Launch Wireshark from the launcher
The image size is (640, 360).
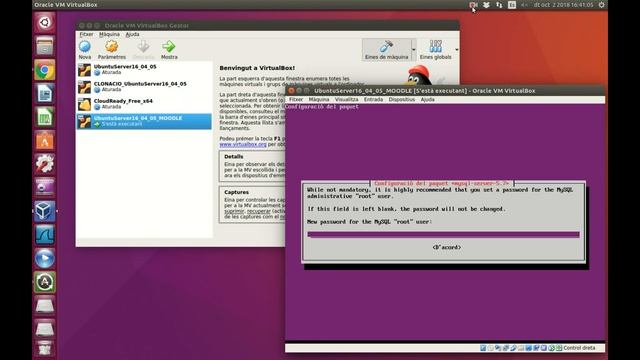[x=44, y=235]
